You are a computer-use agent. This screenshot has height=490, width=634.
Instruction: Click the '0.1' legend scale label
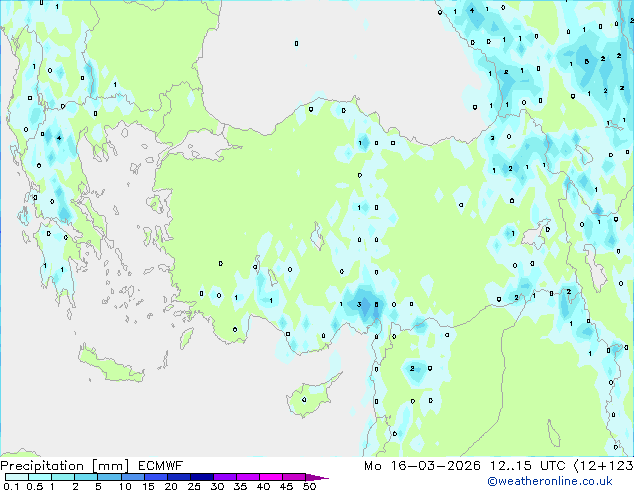point(11,486)
